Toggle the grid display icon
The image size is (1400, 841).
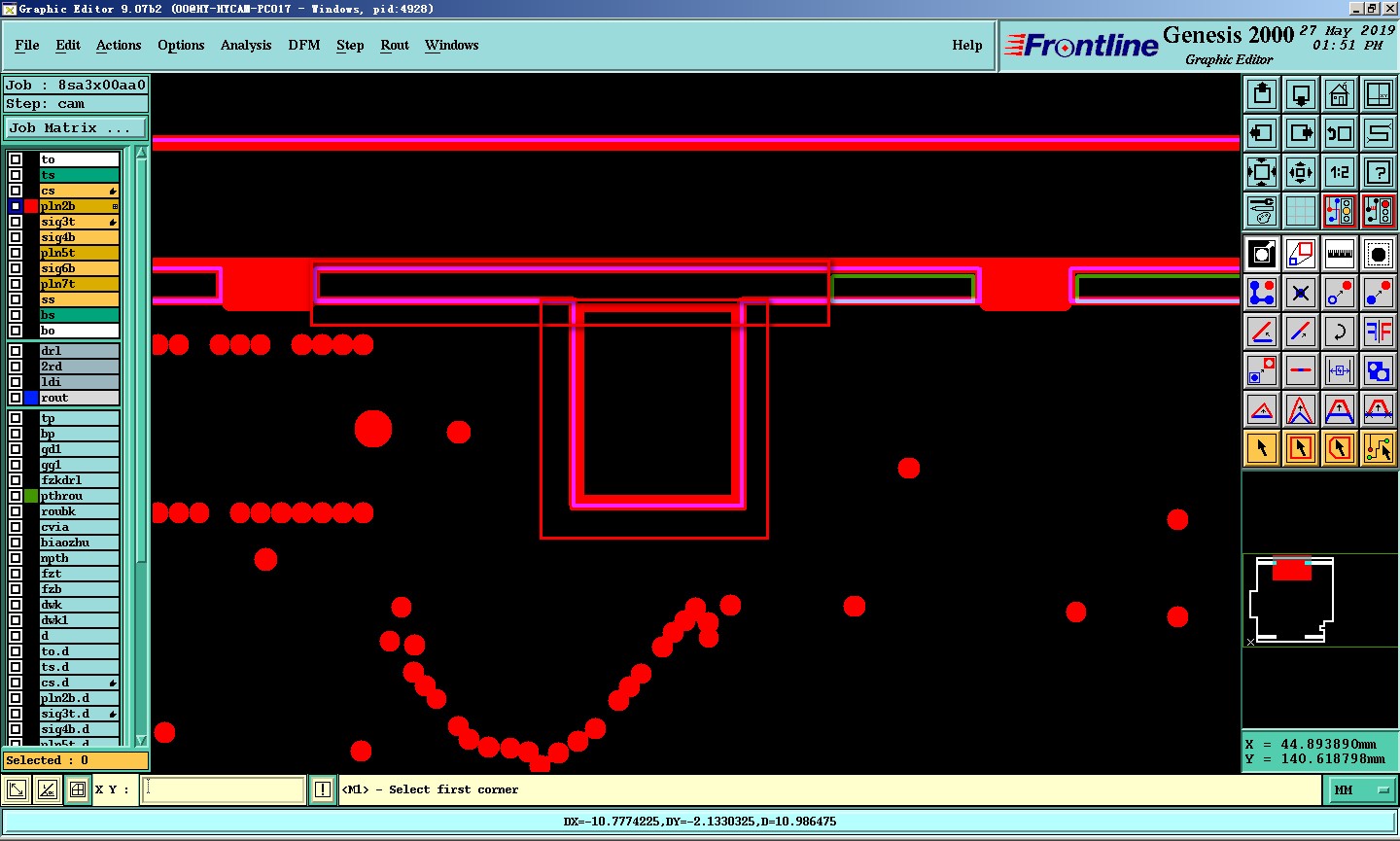coord(1300,211)
